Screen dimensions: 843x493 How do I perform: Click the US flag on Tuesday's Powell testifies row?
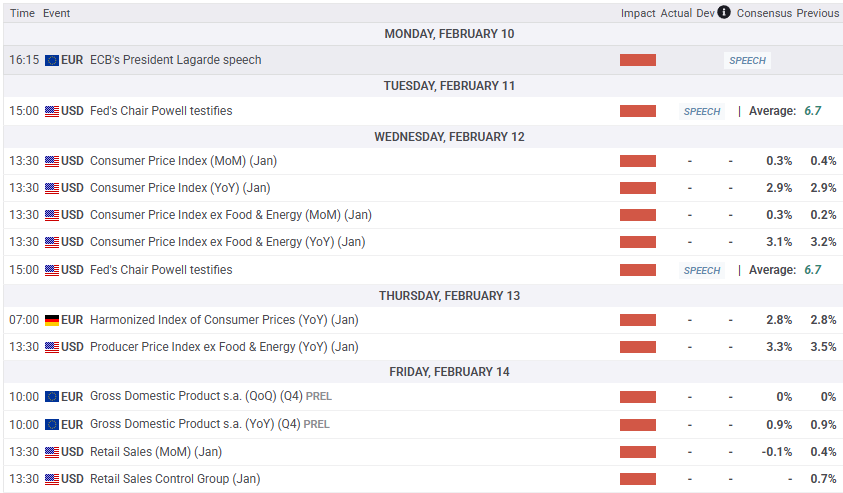(x=52, y=111)
